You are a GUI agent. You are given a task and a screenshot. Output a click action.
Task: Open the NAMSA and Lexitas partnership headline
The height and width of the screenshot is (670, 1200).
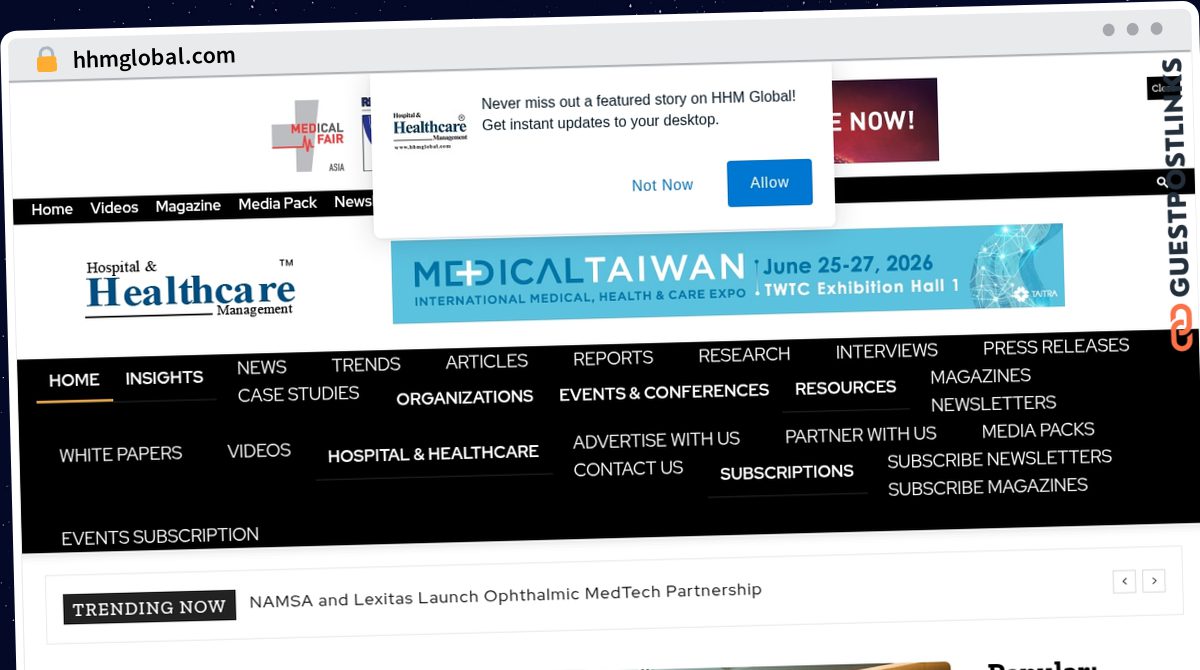point(505,595)
